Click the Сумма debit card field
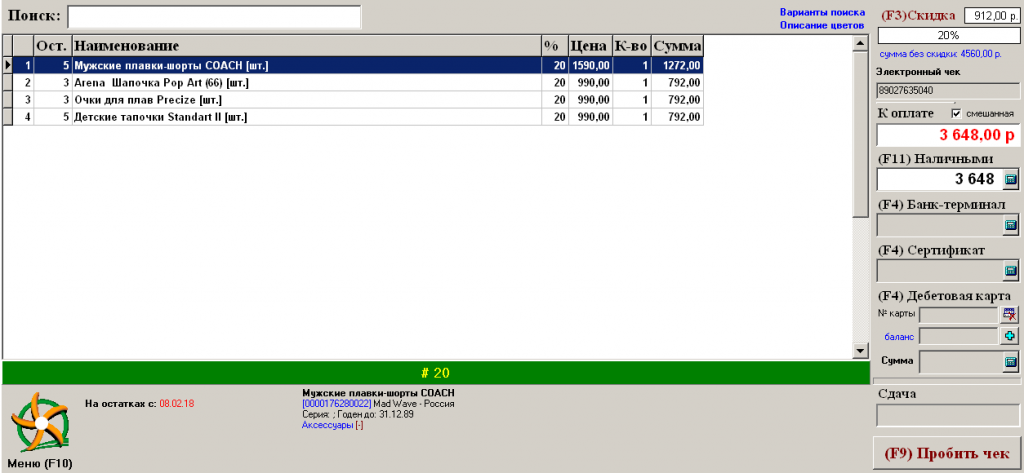The image size is (1024, 473). [960, 361]
